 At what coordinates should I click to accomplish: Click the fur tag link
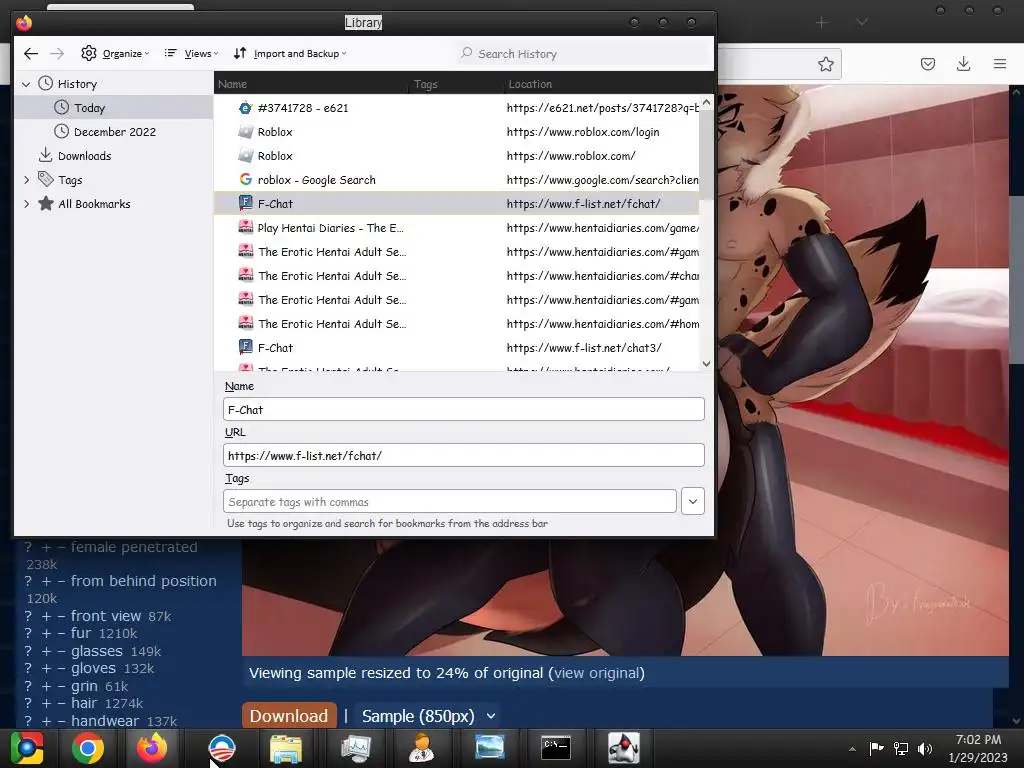81,633
